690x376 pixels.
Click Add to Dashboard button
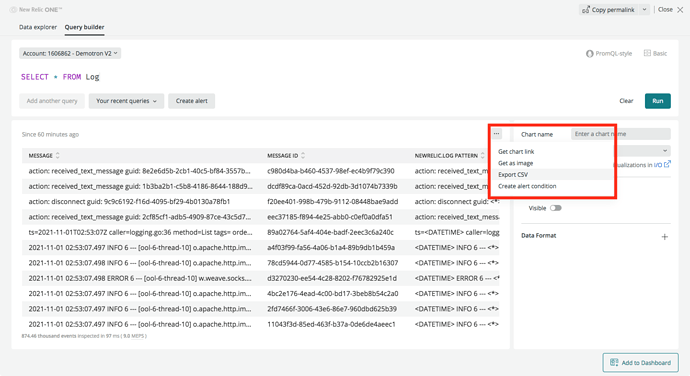[x=640, y=362]
